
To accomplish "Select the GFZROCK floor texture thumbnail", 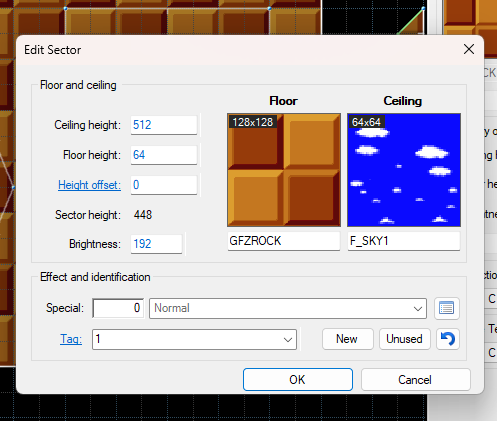I will 284,170.
